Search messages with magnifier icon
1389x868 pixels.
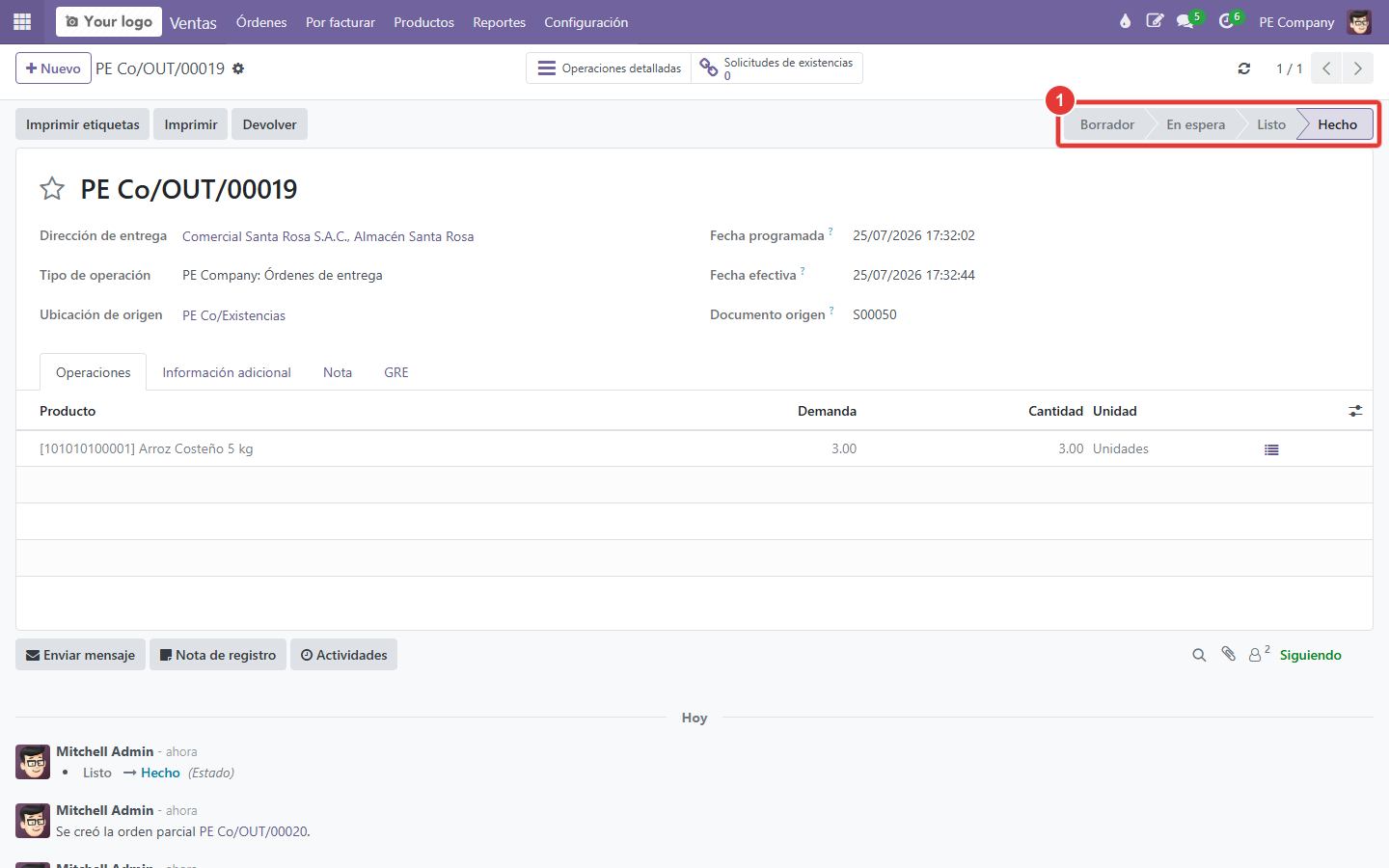tap(1199, 655)
